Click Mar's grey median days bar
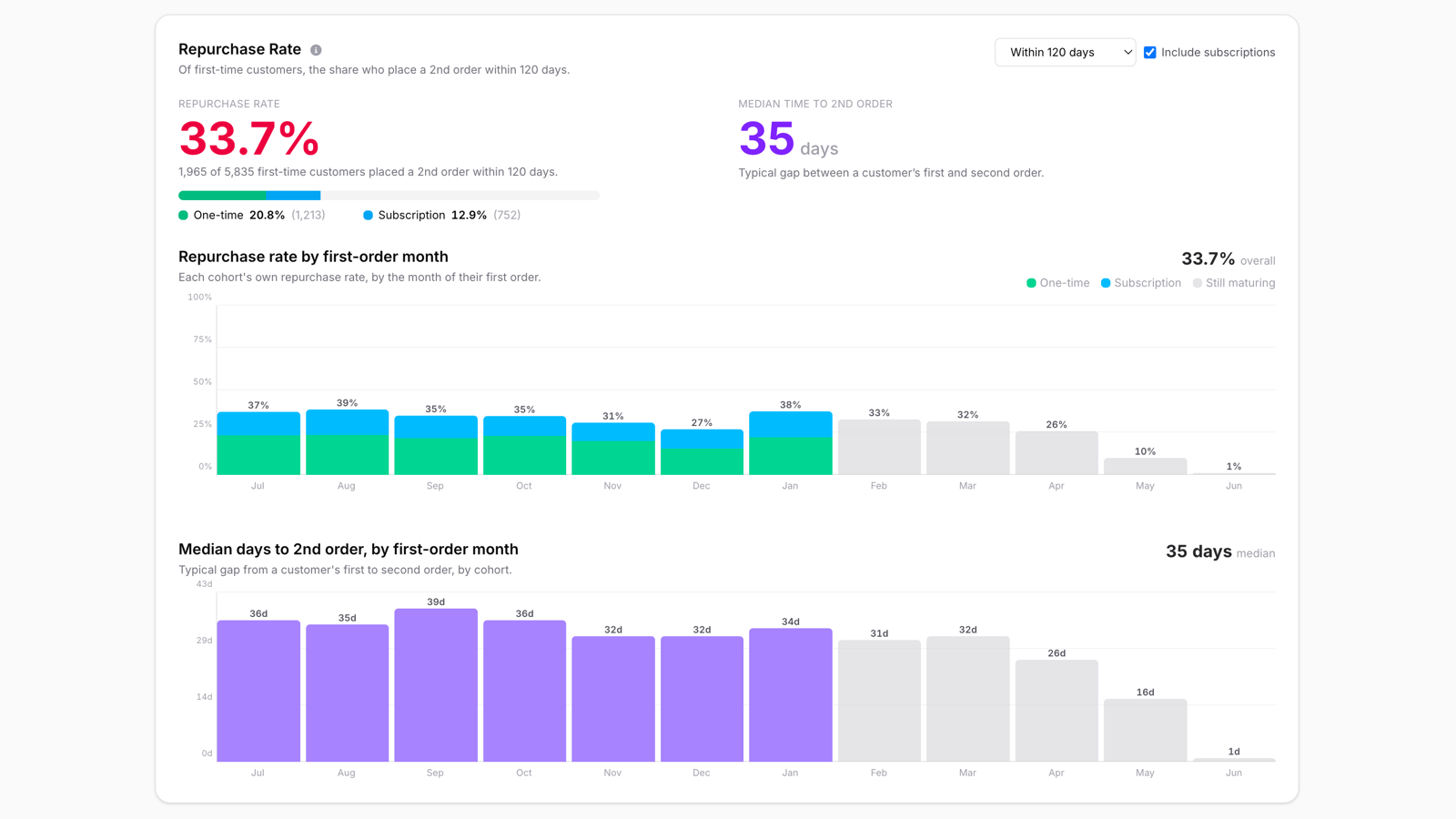Image resolution: width=1456 pixels, height=819 pixels. pyautogui.click(x=968, y=699)
